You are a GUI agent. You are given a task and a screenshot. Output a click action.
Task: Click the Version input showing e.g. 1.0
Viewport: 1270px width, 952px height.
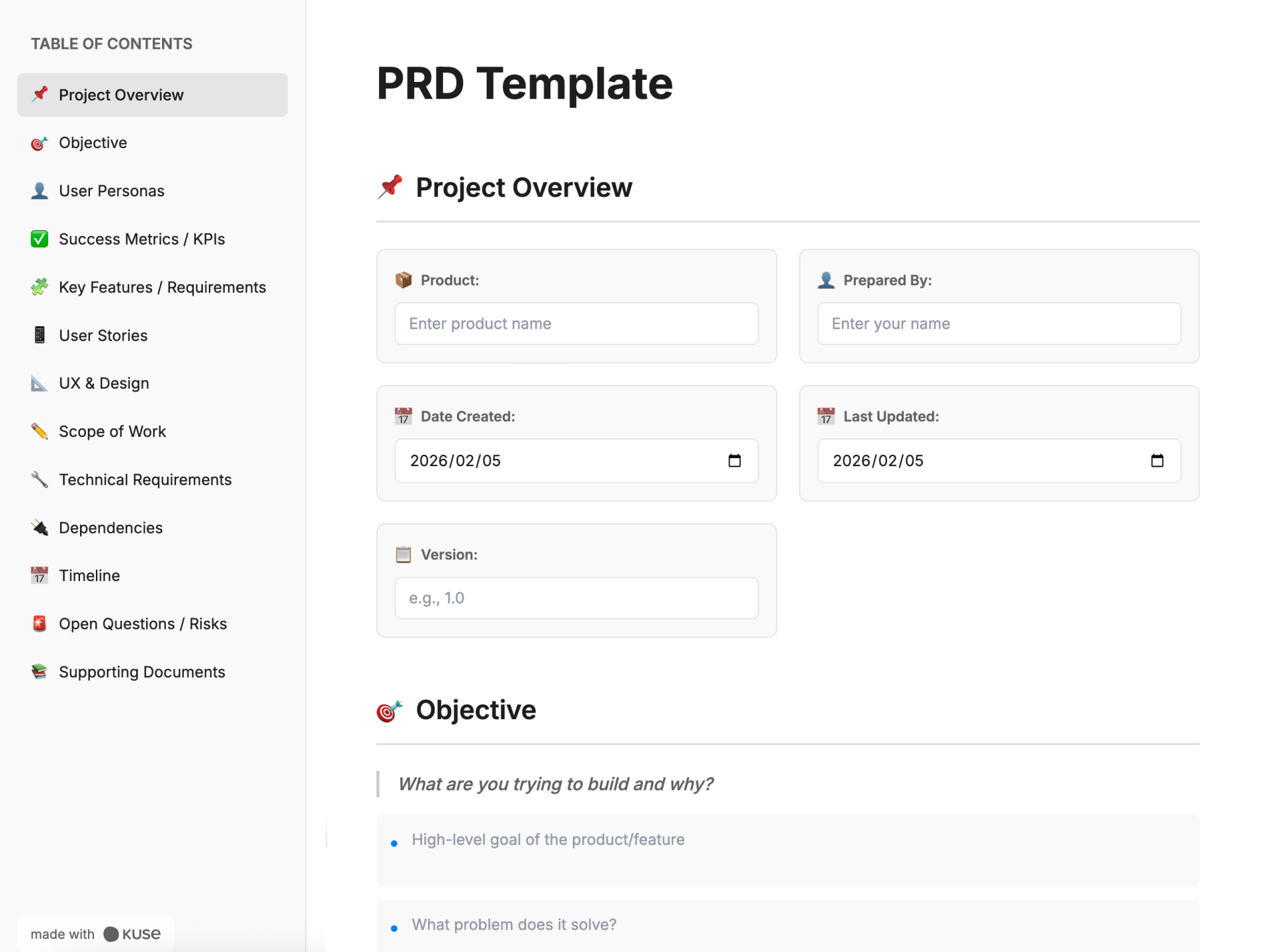pyautogui.click(x=576, y=598)
